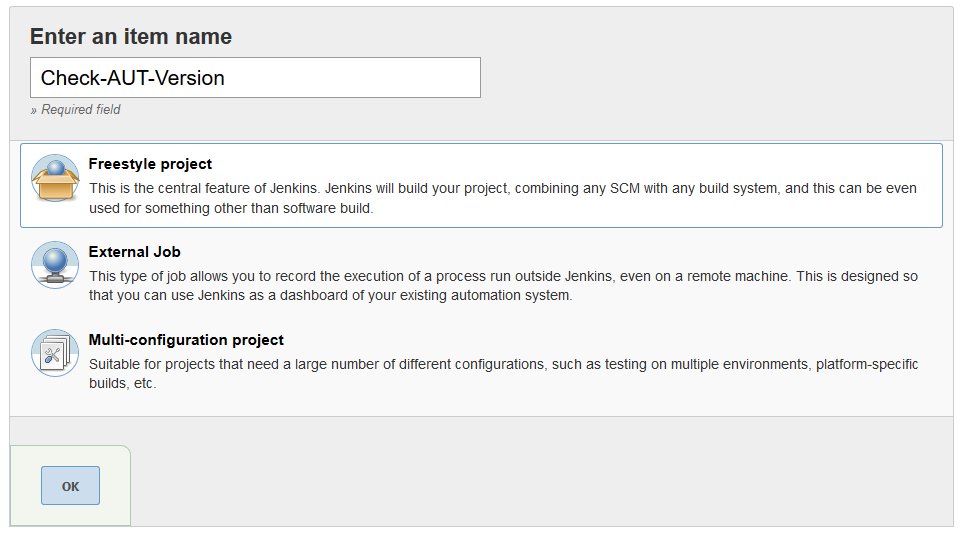Select the Multi-configuration project title
Image resolution: width=965 pixels, height=535 pixels.
186,340
